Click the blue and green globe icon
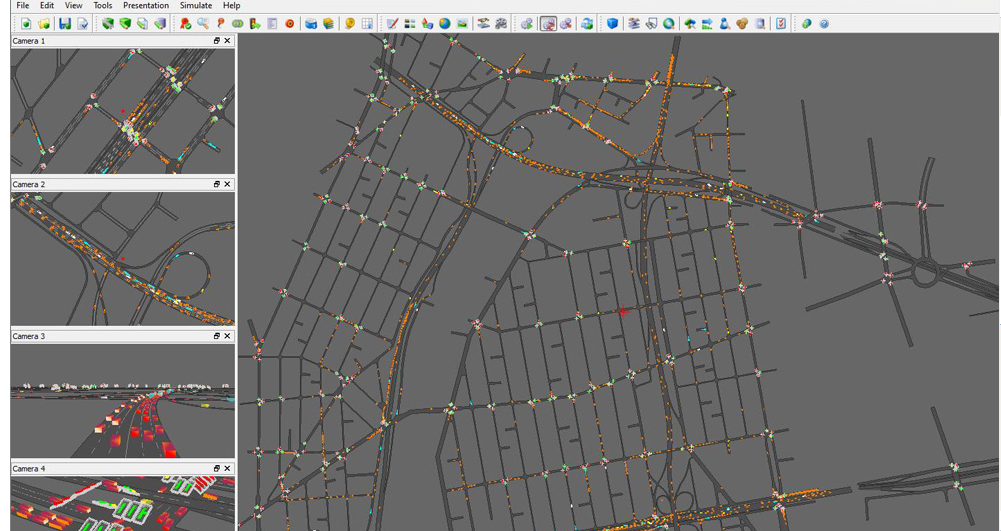 pos(445,24)
